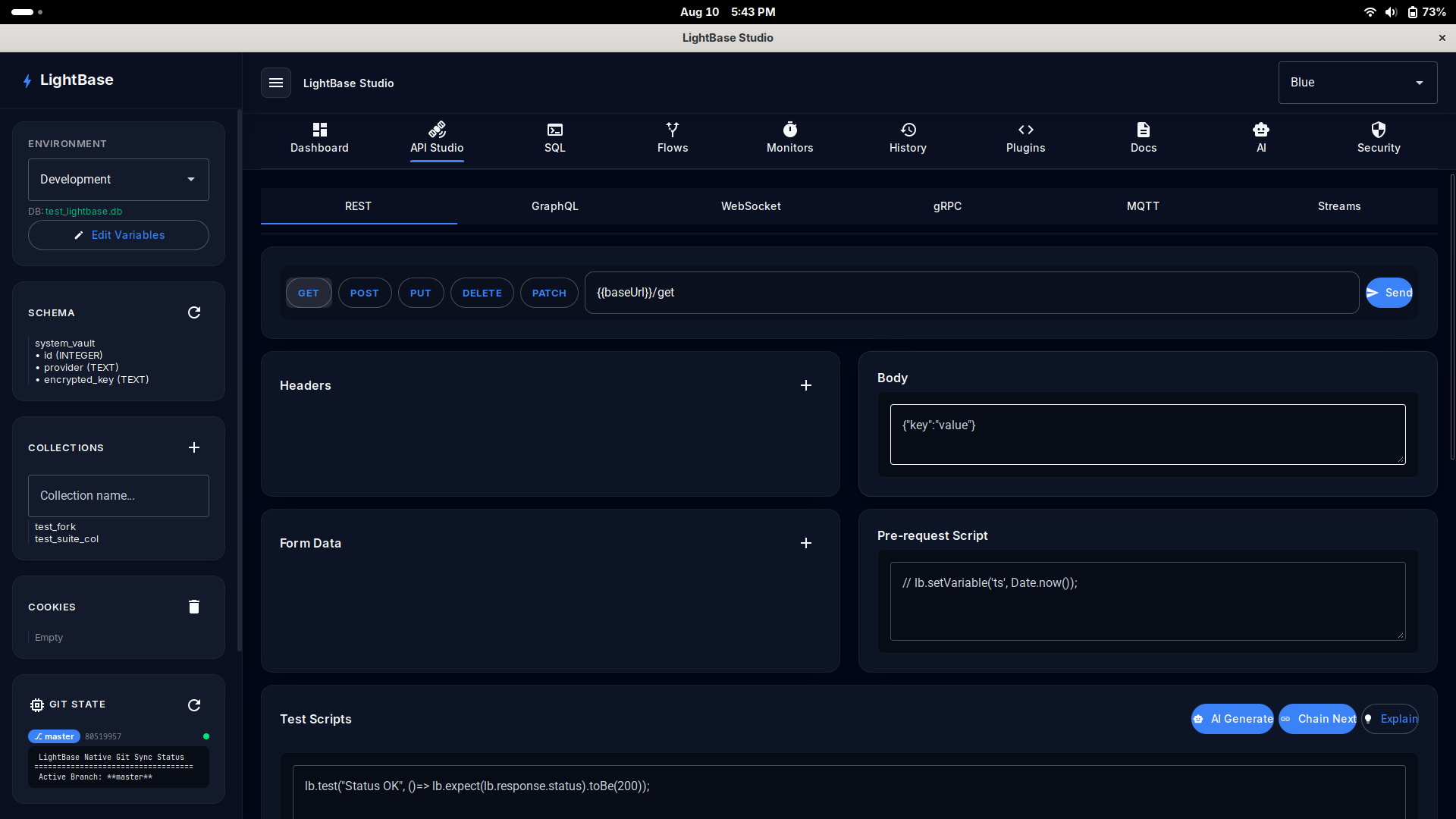Refresh the Git State panel
Image resolution: width=1456 pixels, height=819 pixels.
tap(194, 705)
